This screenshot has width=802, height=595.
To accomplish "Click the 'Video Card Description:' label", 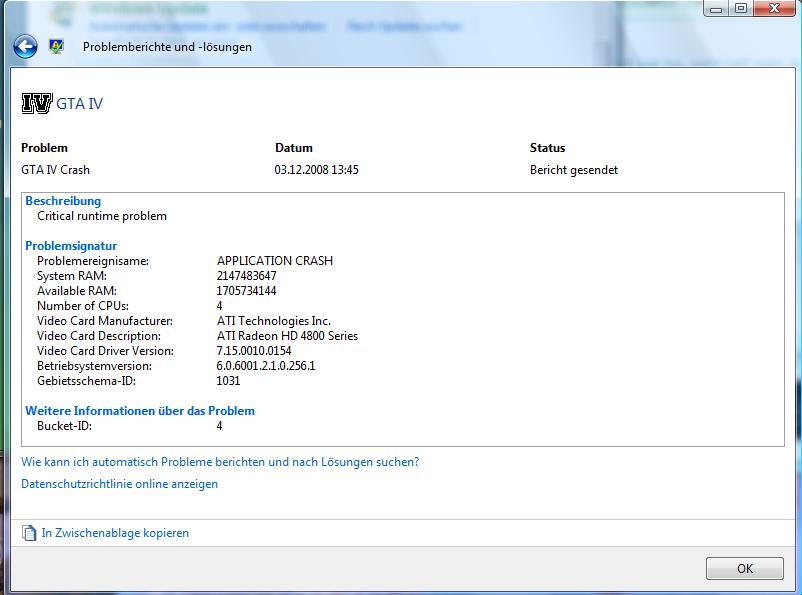I will click(x=99, y=336).
